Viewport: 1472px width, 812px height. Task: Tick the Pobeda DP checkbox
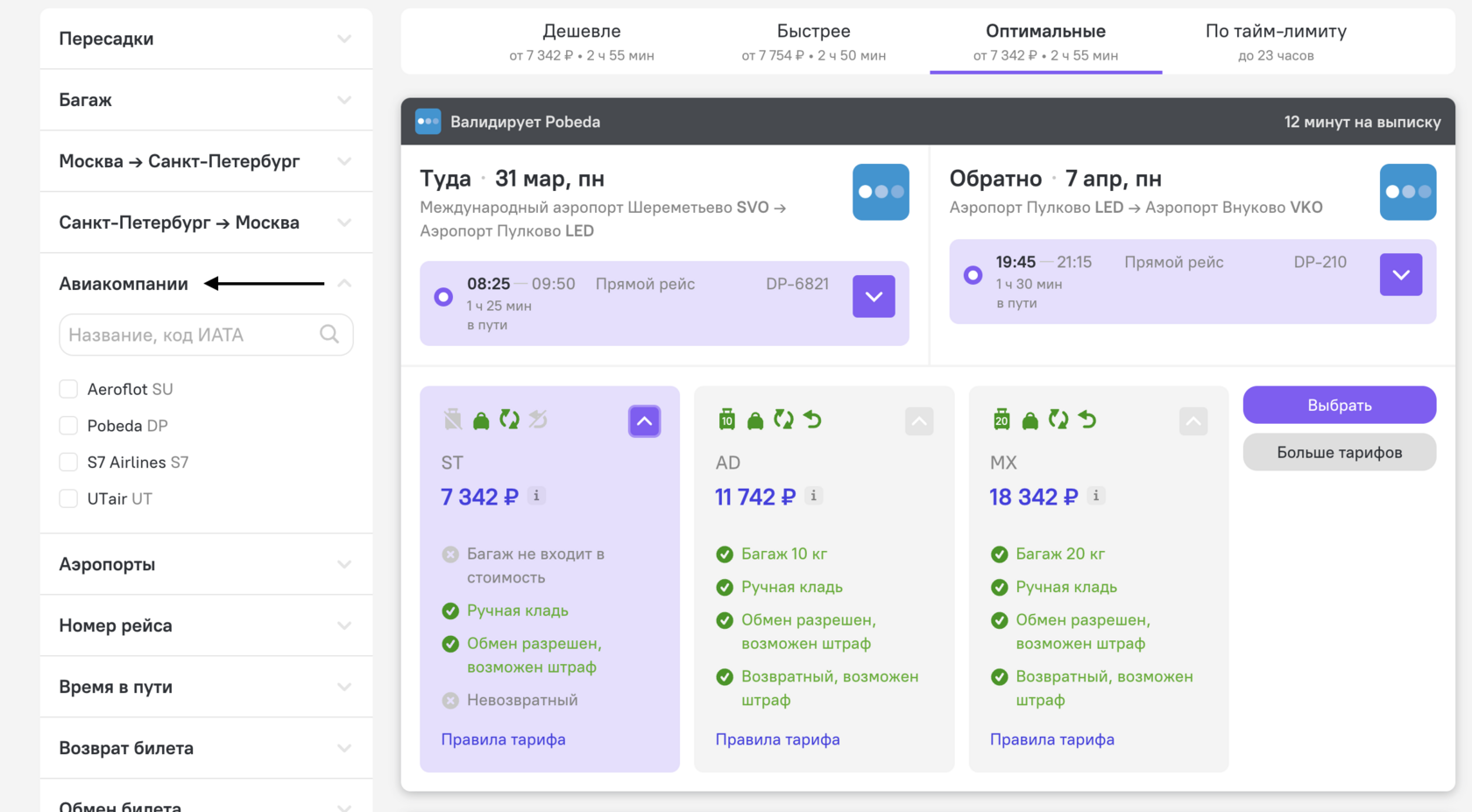tap(68, 426)
